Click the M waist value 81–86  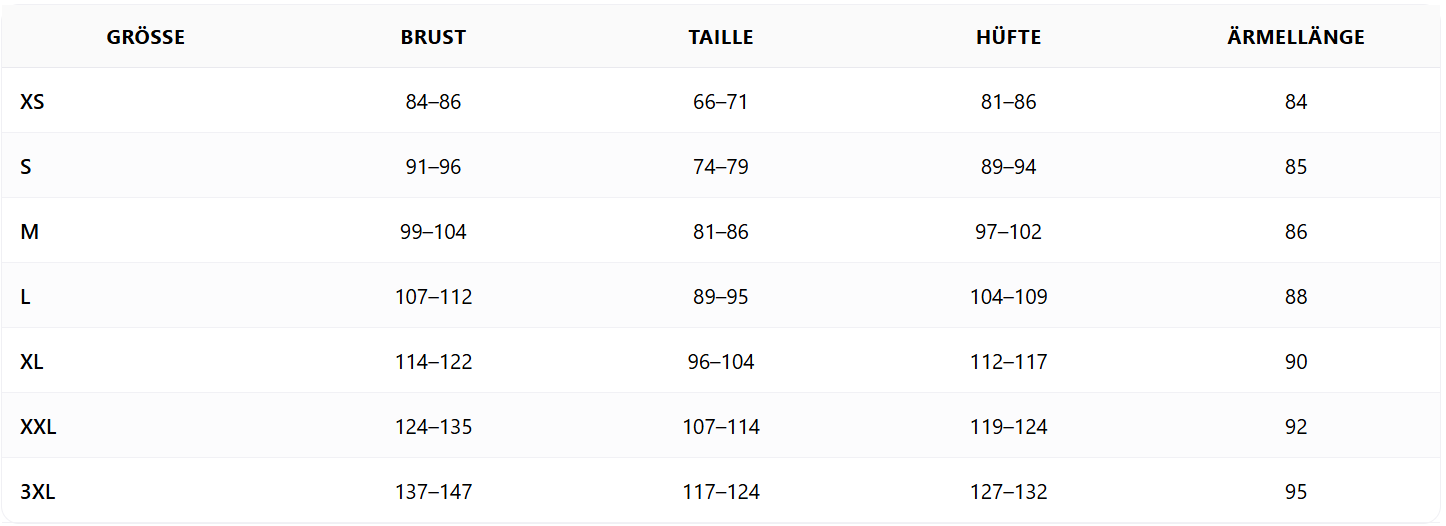[720, 232]
